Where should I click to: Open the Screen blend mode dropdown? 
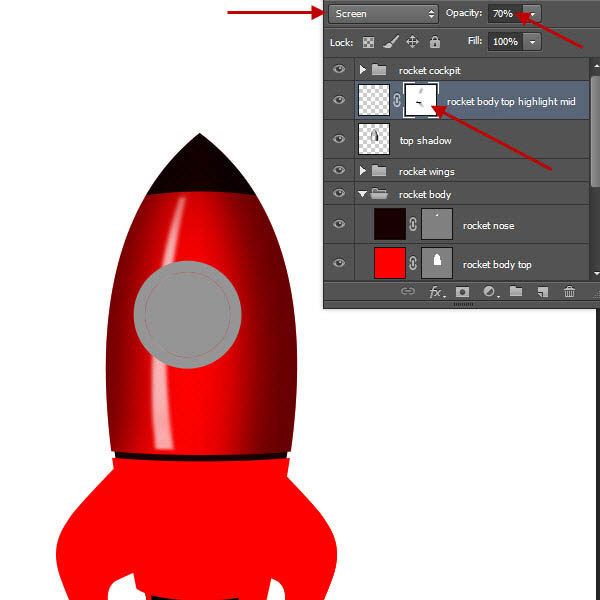coord(383,14)
